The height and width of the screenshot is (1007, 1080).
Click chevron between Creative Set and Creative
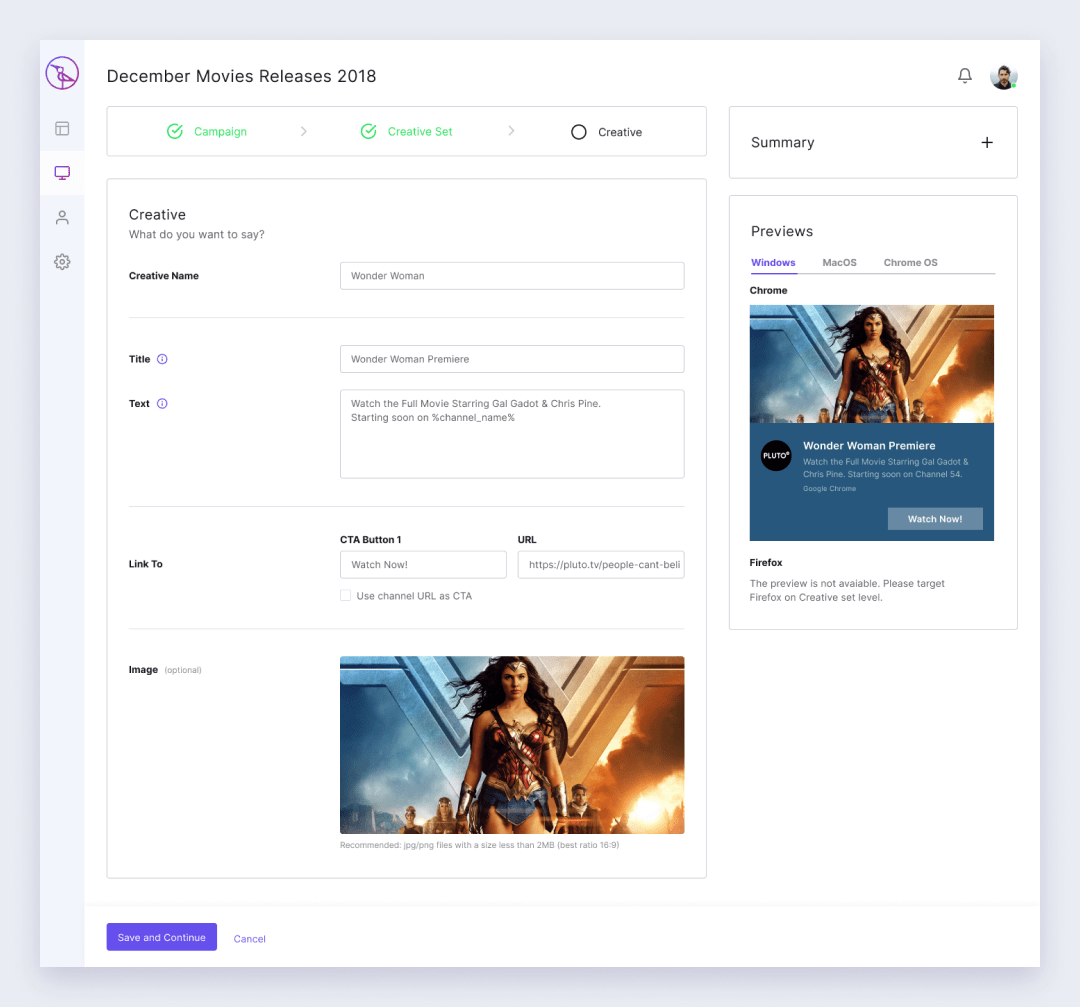[x=511, y=131]
